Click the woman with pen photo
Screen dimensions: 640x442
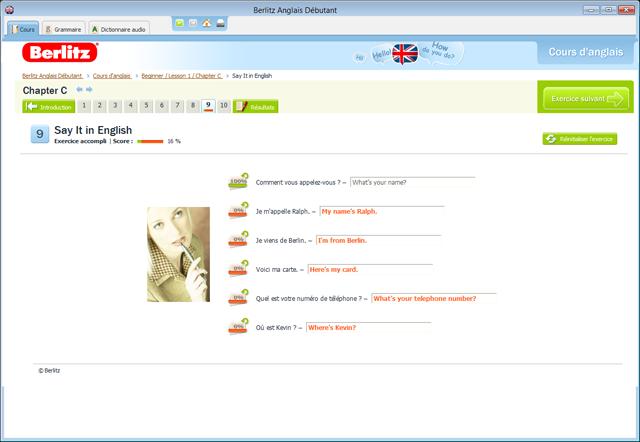[x=178, y=254]
